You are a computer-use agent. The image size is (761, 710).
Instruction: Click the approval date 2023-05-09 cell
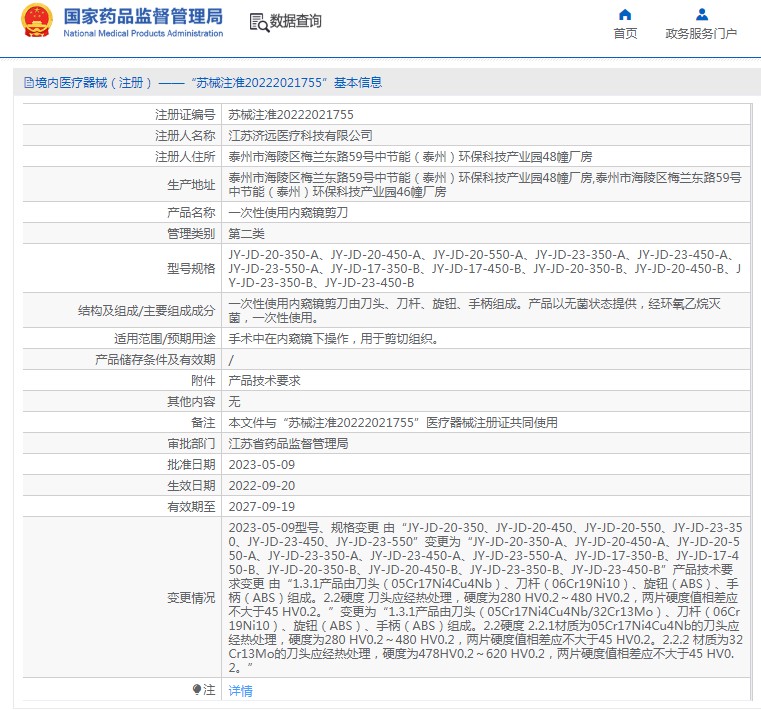click(x=261, y=464)
